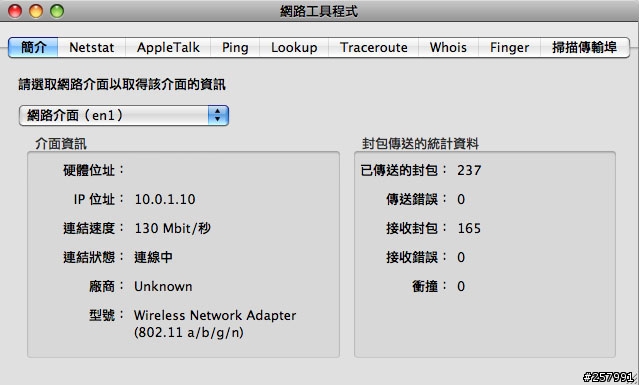Screen dimensions: 639x385
Task: Click the received packets value 165
Action: (x=469, y=228)
